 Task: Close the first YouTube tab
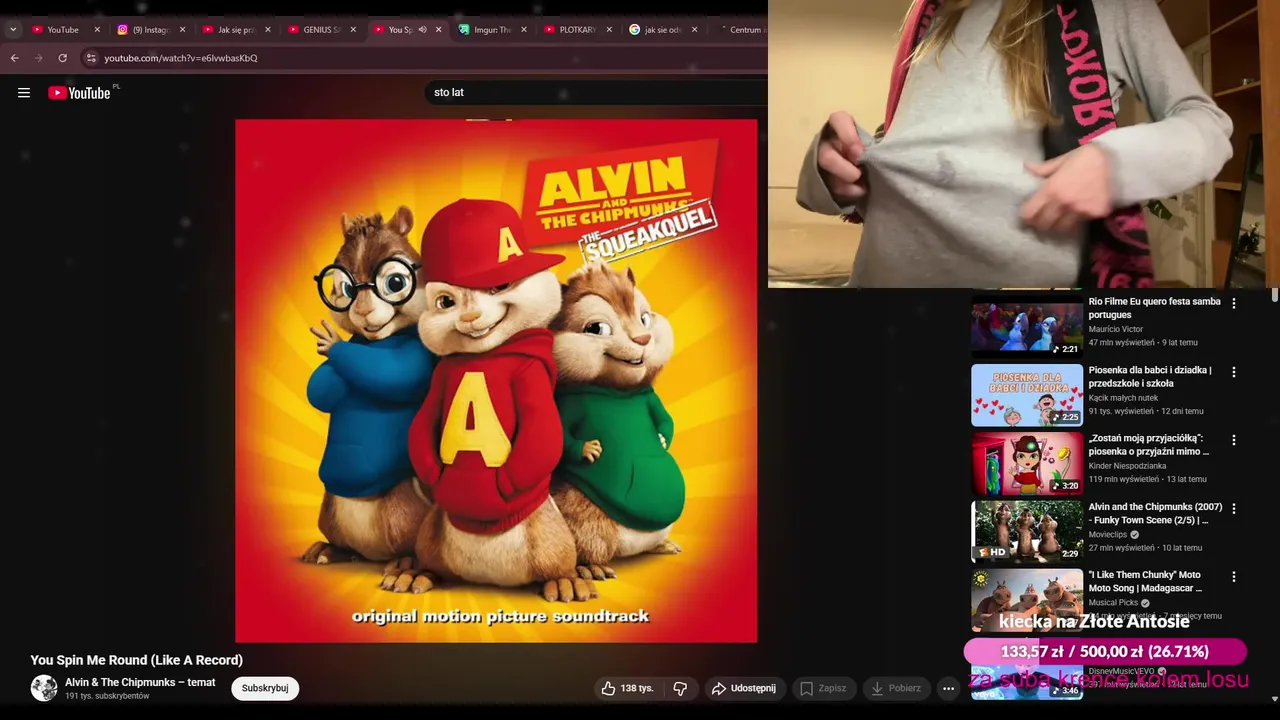pyautogui.click(x=97, y=30)
